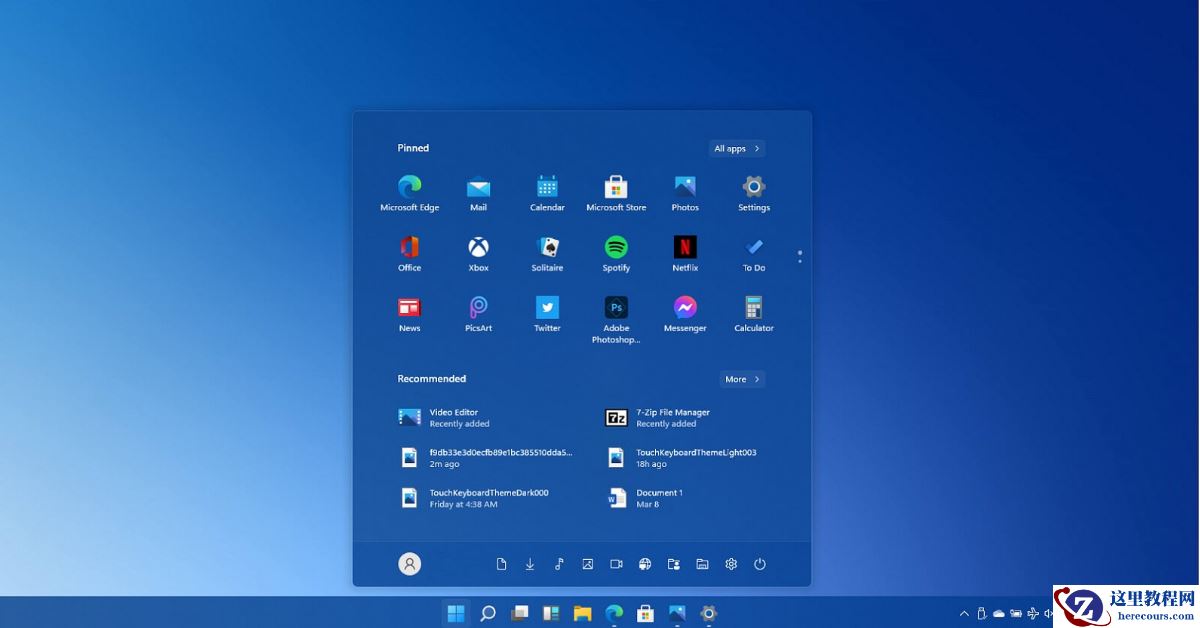The width and height of the screenshot is (1200, 628).
Task: Open the Downloads folder shortcut
Action: (530, 563)
